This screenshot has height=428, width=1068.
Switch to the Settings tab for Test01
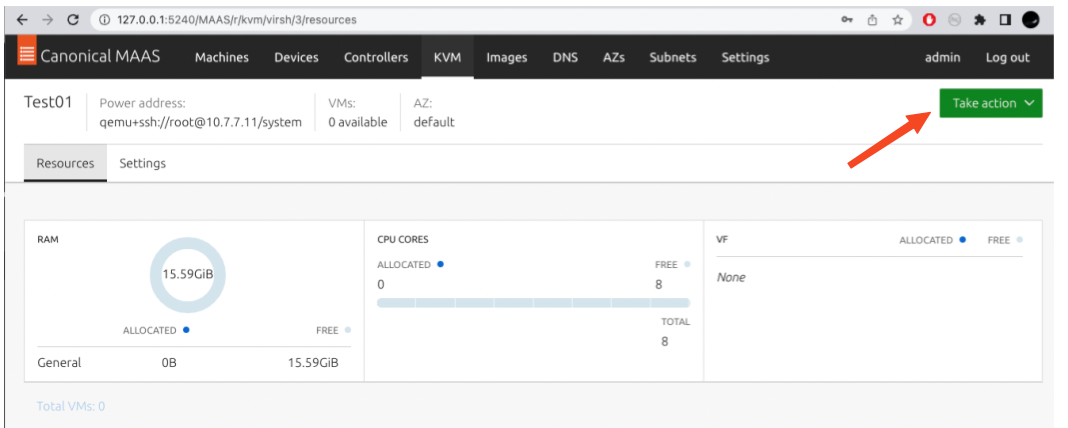coord(142,163)
